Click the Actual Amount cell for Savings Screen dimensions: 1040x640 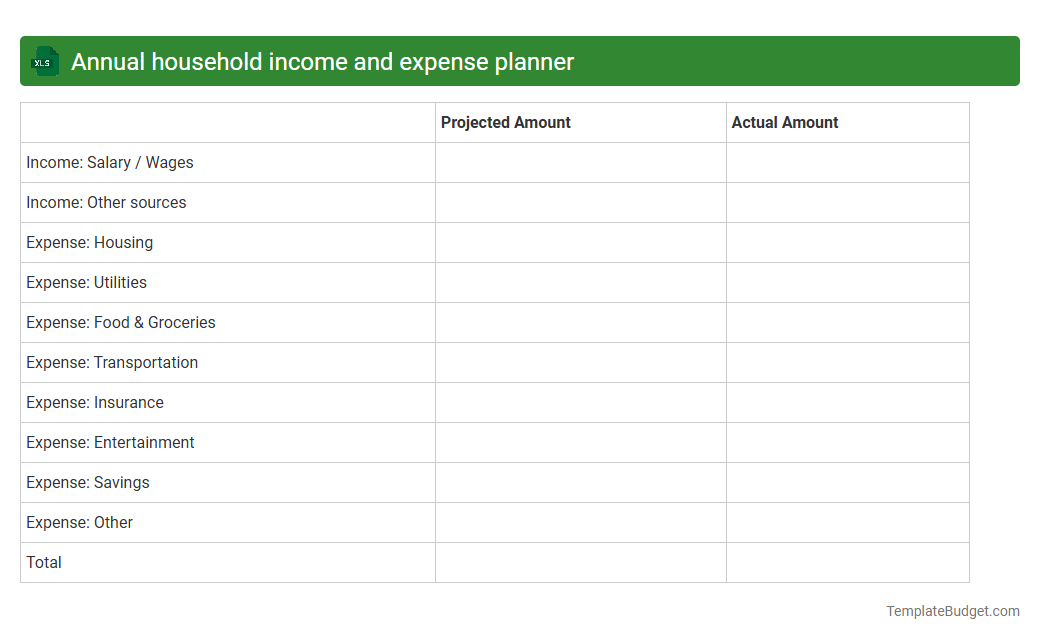pyautogui.click(x=847, y=482)
